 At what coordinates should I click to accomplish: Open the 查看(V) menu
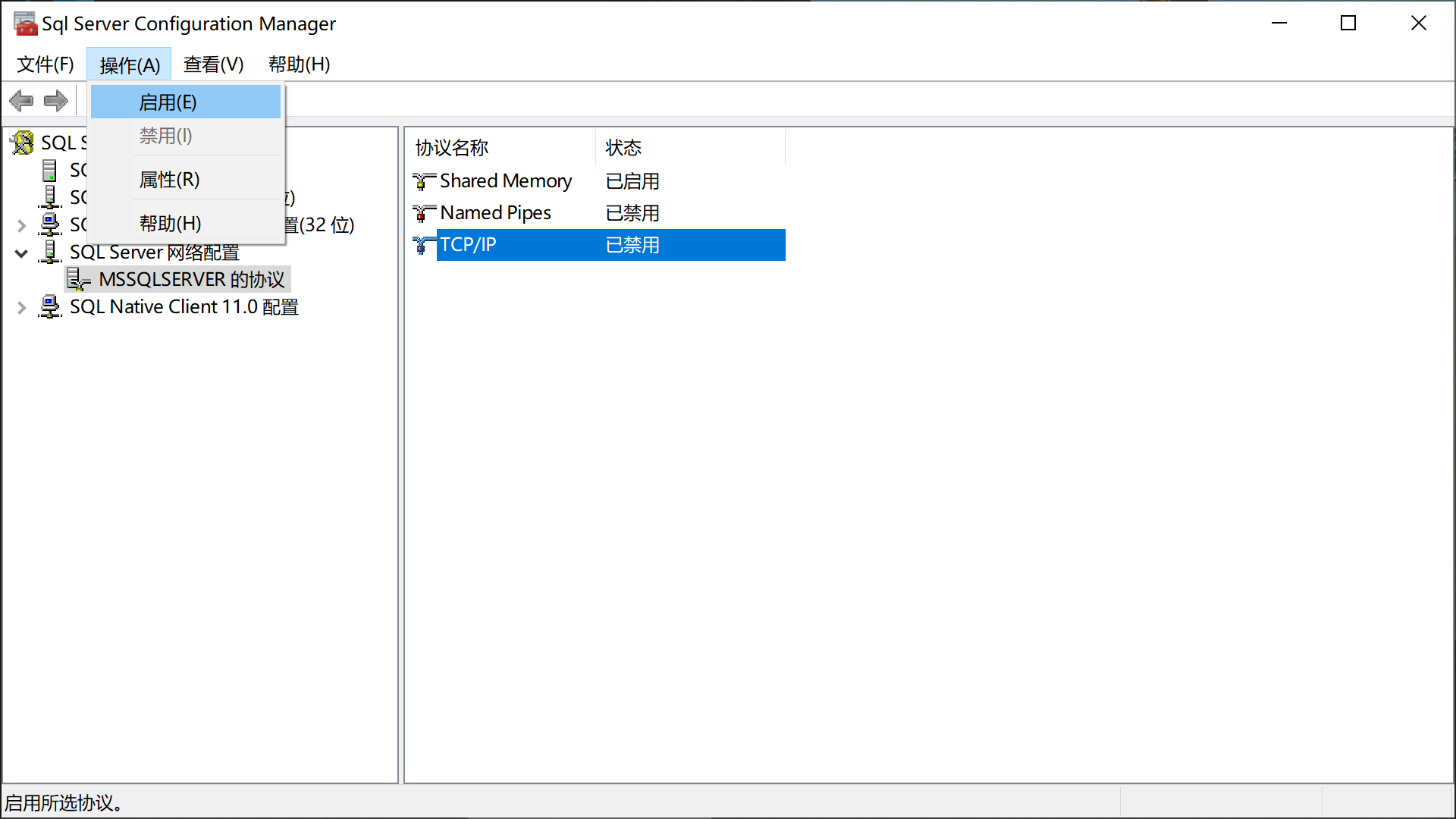click(213, 64)
